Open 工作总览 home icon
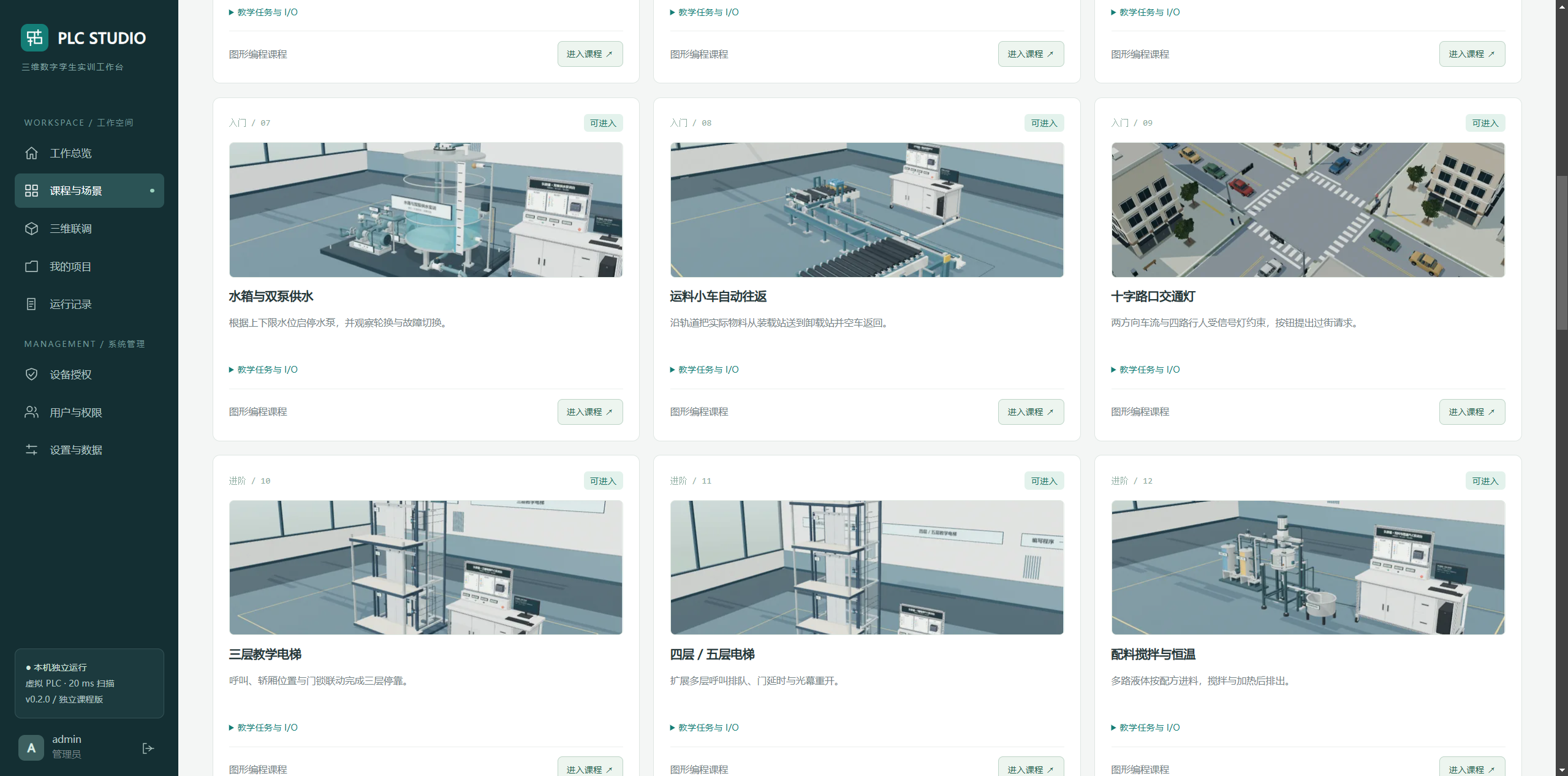 (x=32, y=153)
